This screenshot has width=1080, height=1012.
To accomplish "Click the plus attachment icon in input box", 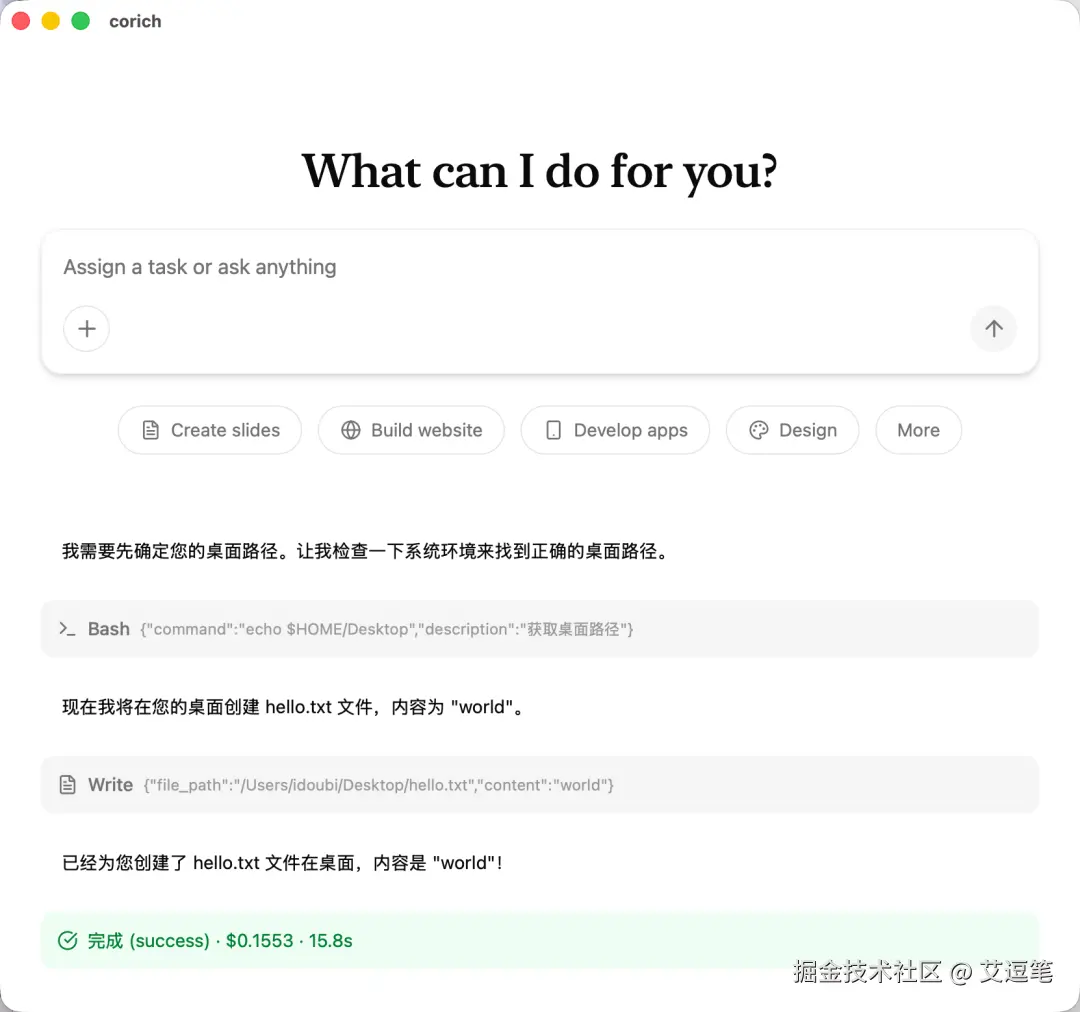I will click(x=87, y=329).
